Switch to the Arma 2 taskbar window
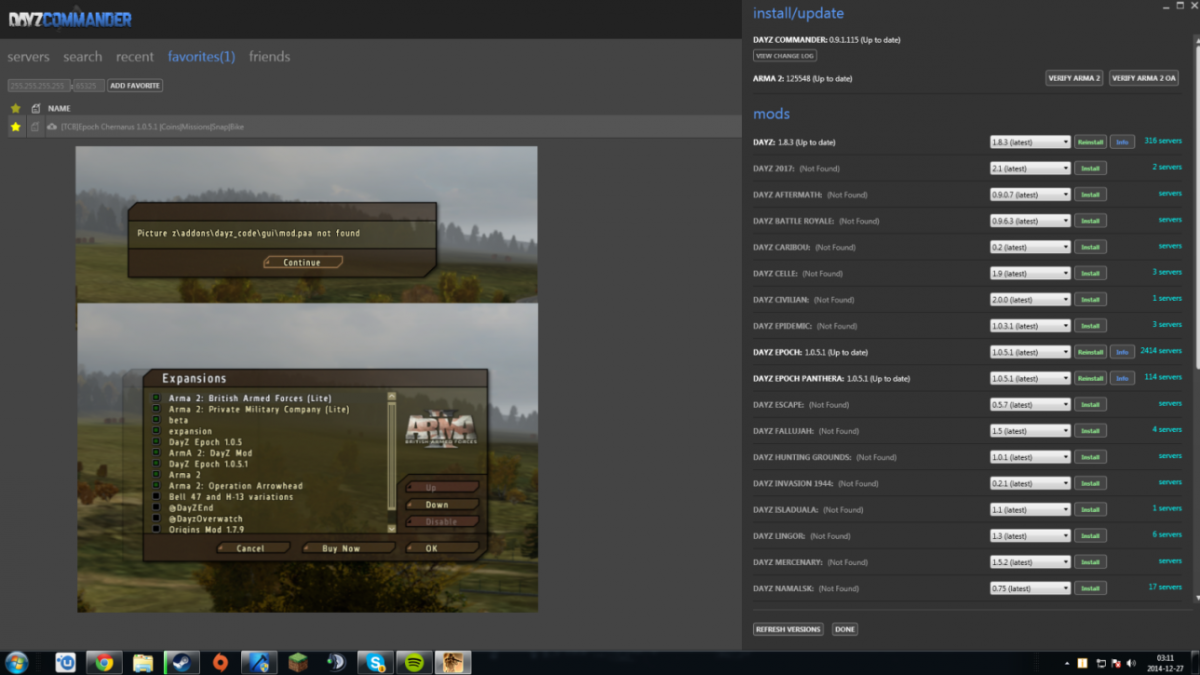The image size is (1200, 675). click(x=453, y=663)
